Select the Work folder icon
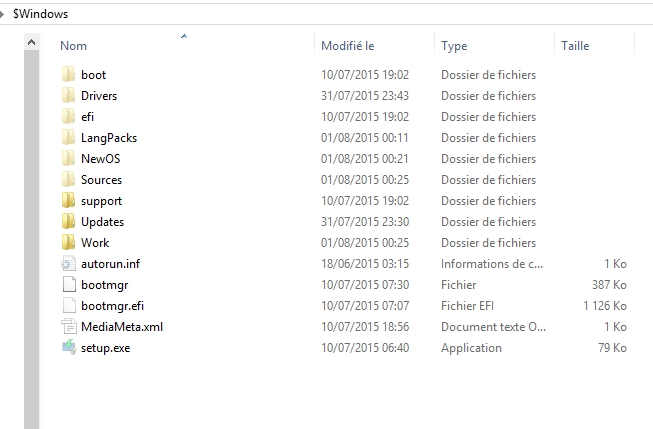The image size is (653, 429). 69,242
